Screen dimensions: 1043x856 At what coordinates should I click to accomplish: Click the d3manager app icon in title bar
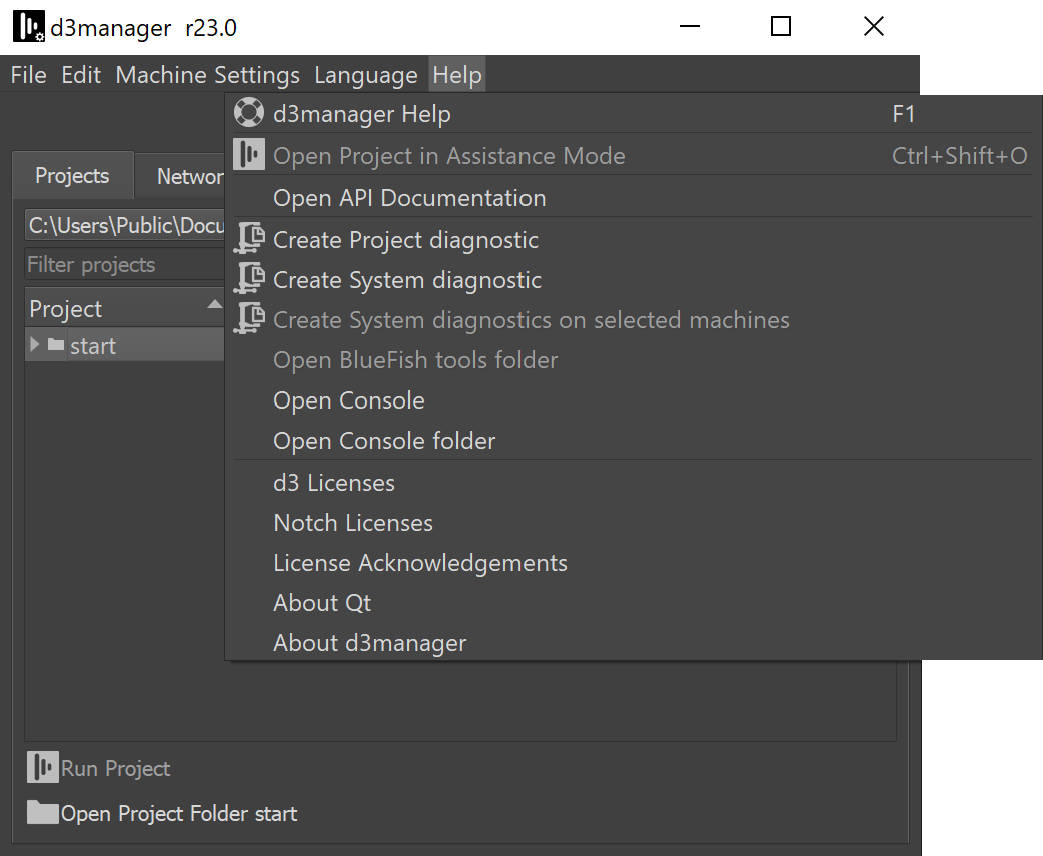click(28, 27)
